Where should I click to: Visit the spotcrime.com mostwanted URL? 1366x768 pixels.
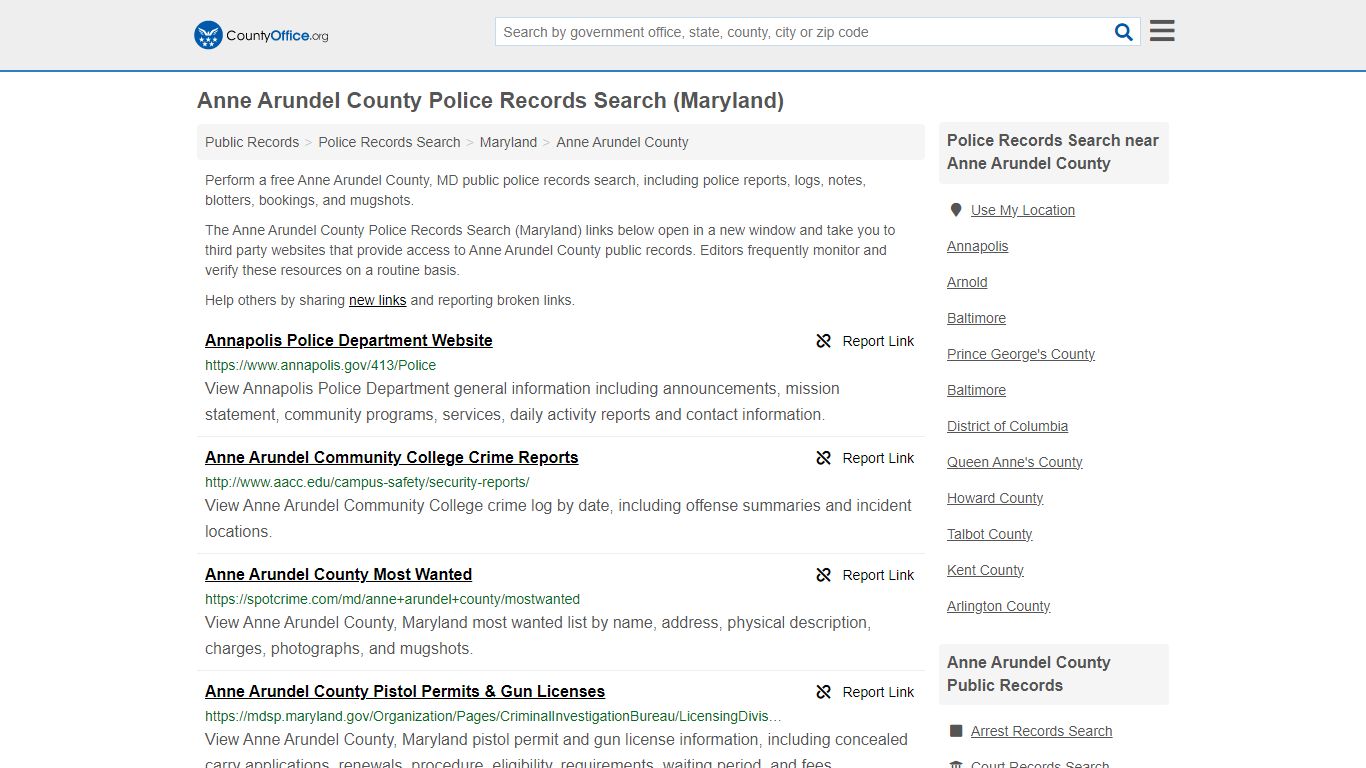[x=392, y=599]
